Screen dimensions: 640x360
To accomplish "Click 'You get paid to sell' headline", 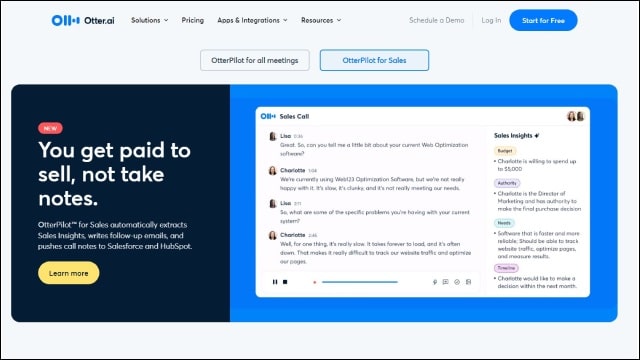I will [114, 174].
